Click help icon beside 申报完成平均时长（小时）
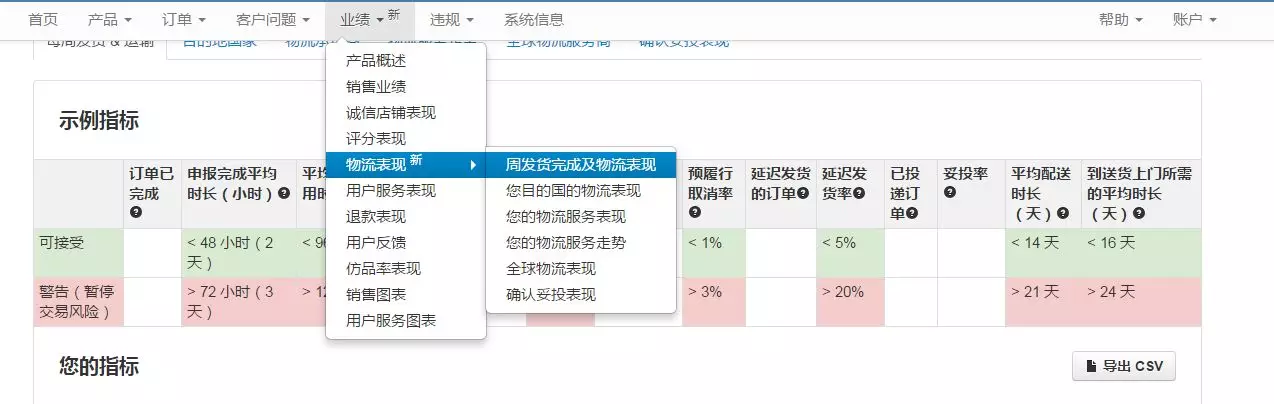1274x404 pixels. click(284, 193)
